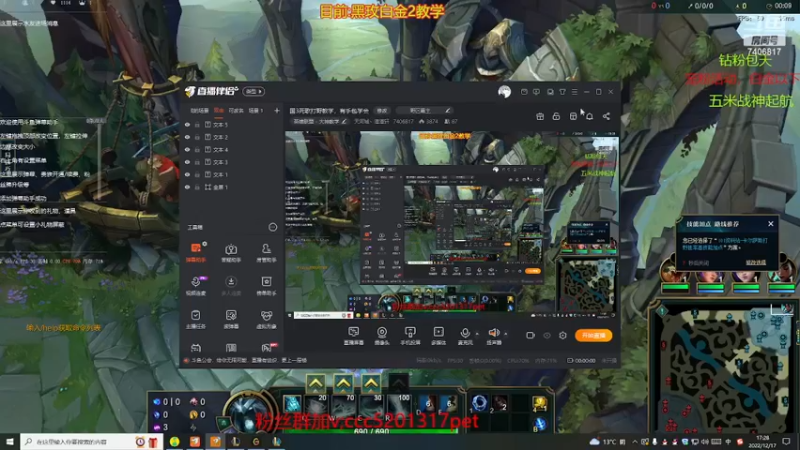Expand speaker options arrow
The image size is (800, 450).
coord(506,334)
